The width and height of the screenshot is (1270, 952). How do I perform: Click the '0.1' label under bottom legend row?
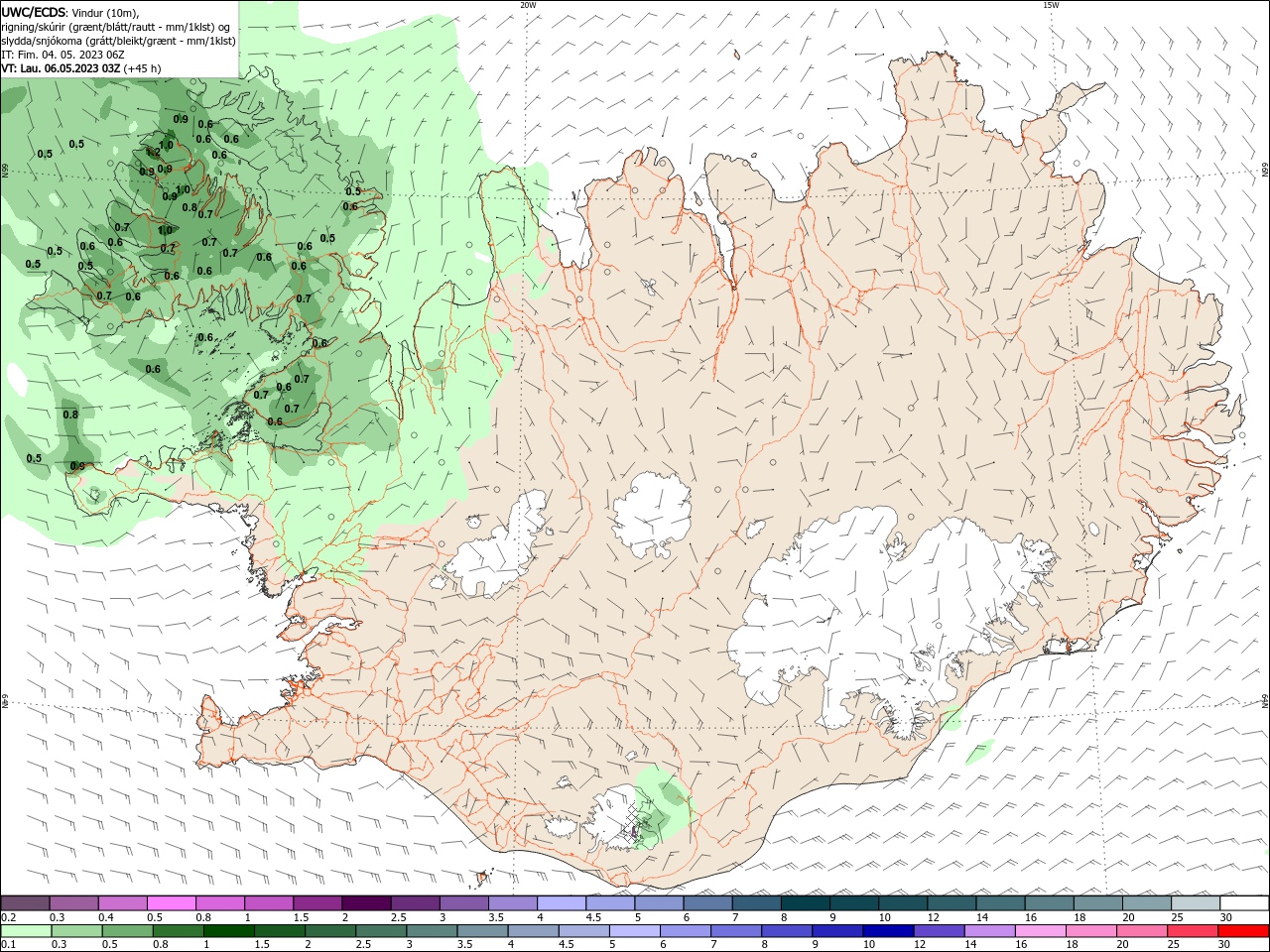pos(9,944)
